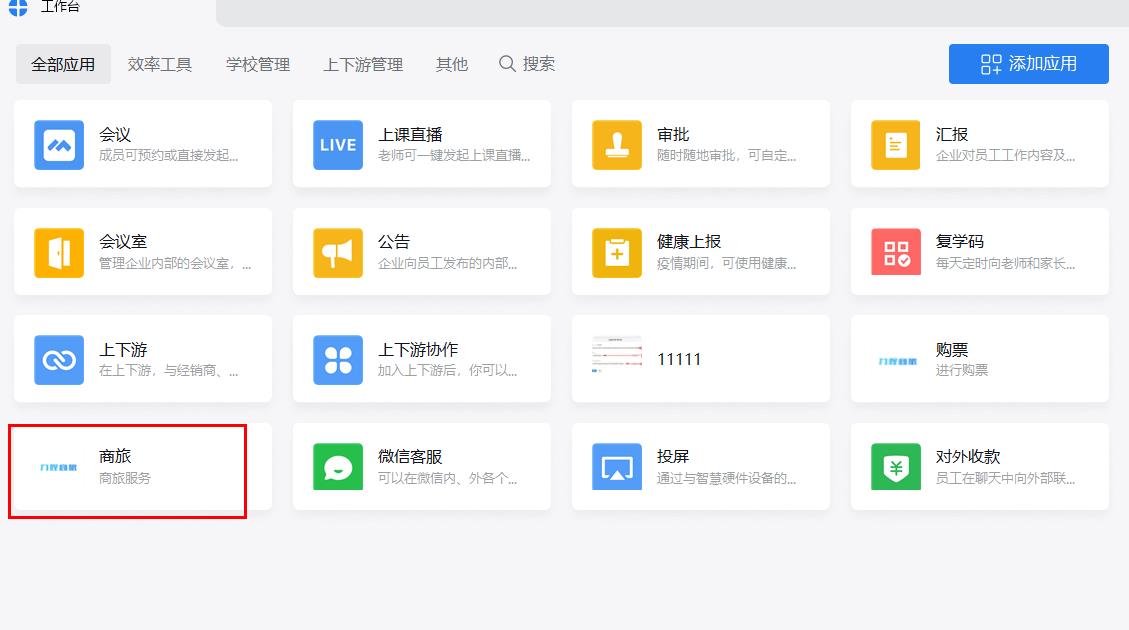Open the 复学码 QR icon
The height and width of the screenshot is (630, 1129).
point(896,252)
